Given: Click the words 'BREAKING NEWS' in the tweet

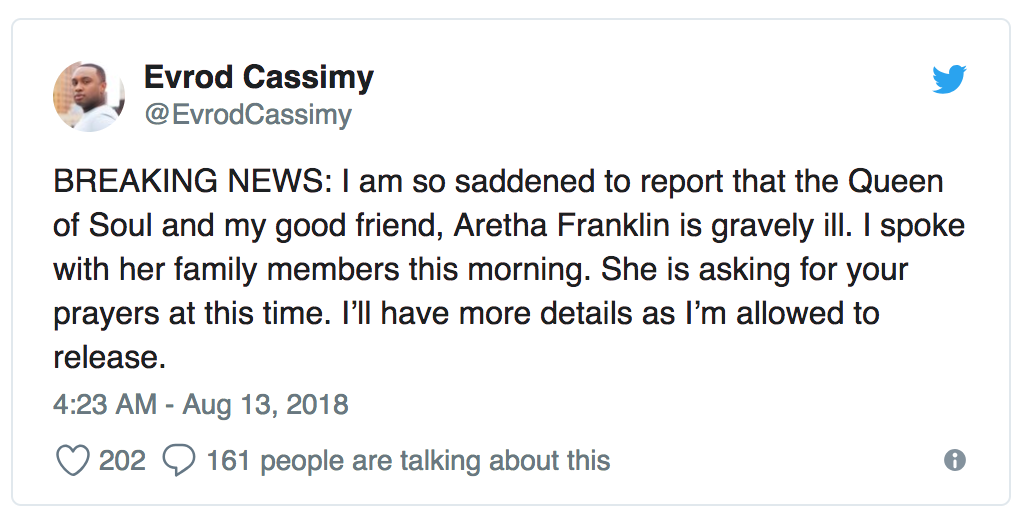Looking at the screenshot, I should point(160,182).
